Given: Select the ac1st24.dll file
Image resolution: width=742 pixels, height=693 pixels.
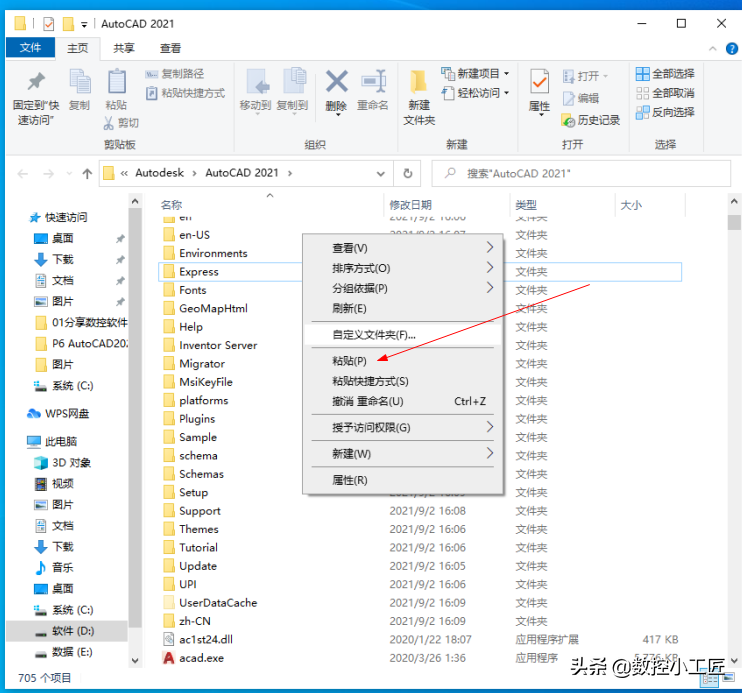Looking at the screenshot, I should [206, 640].
